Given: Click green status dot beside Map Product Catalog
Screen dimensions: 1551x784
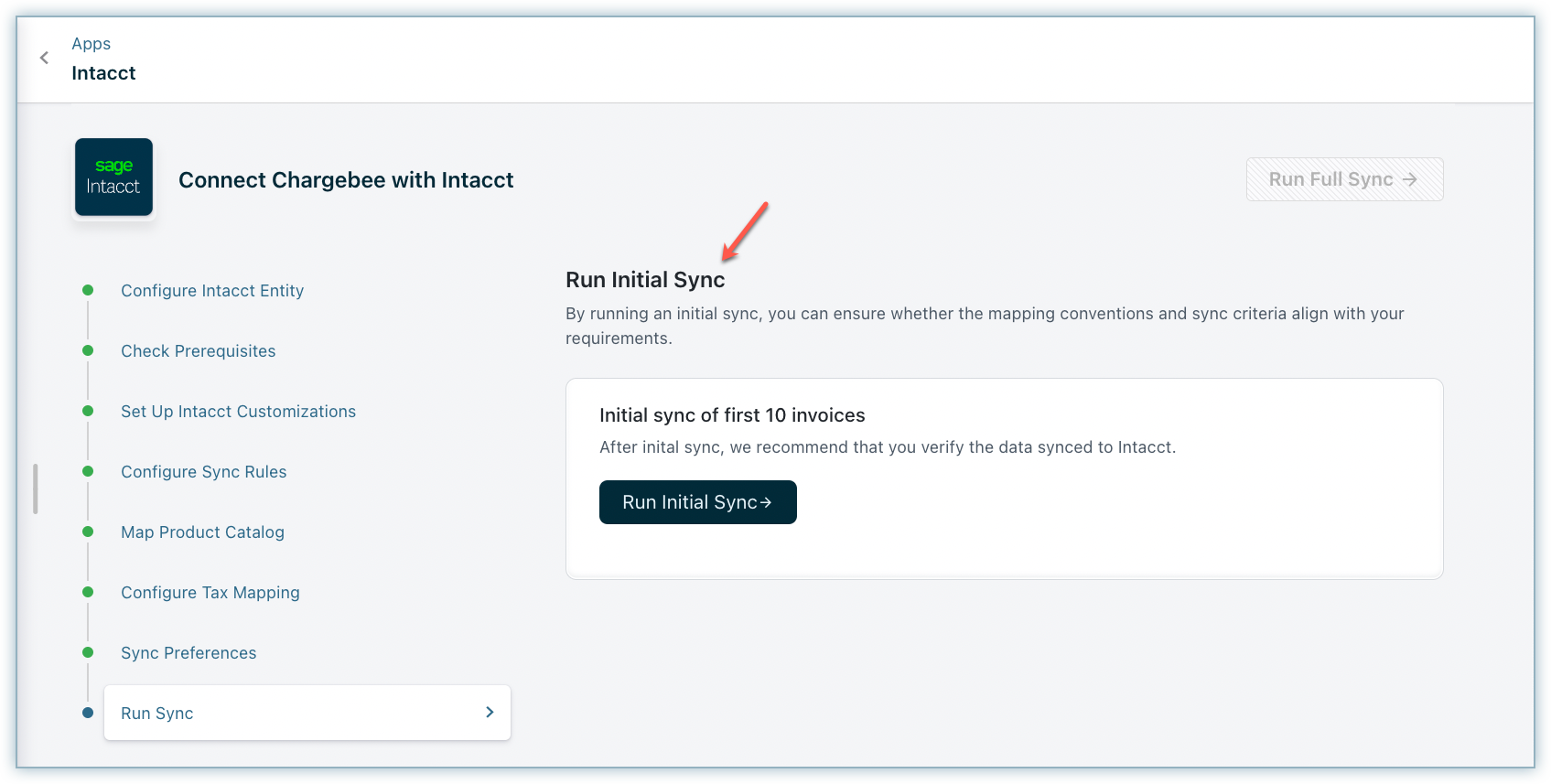Looking at the screenshot, I should (88, 532).
